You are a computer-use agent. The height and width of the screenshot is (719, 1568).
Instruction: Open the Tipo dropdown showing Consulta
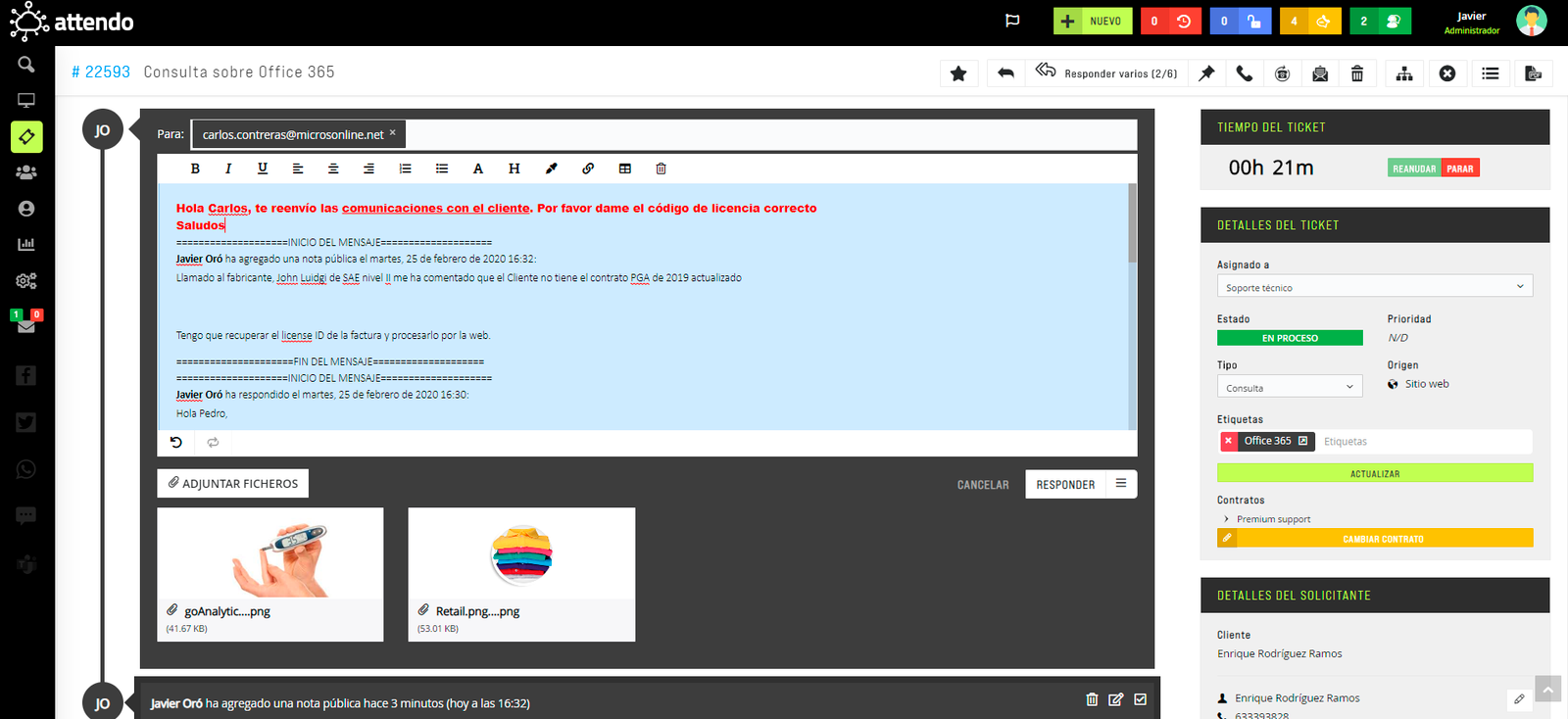[x=1290, y=387]
